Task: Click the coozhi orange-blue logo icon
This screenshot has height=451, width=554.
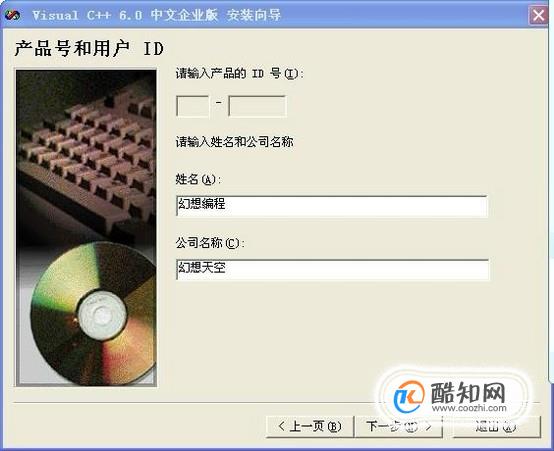Action: [408, 396]
